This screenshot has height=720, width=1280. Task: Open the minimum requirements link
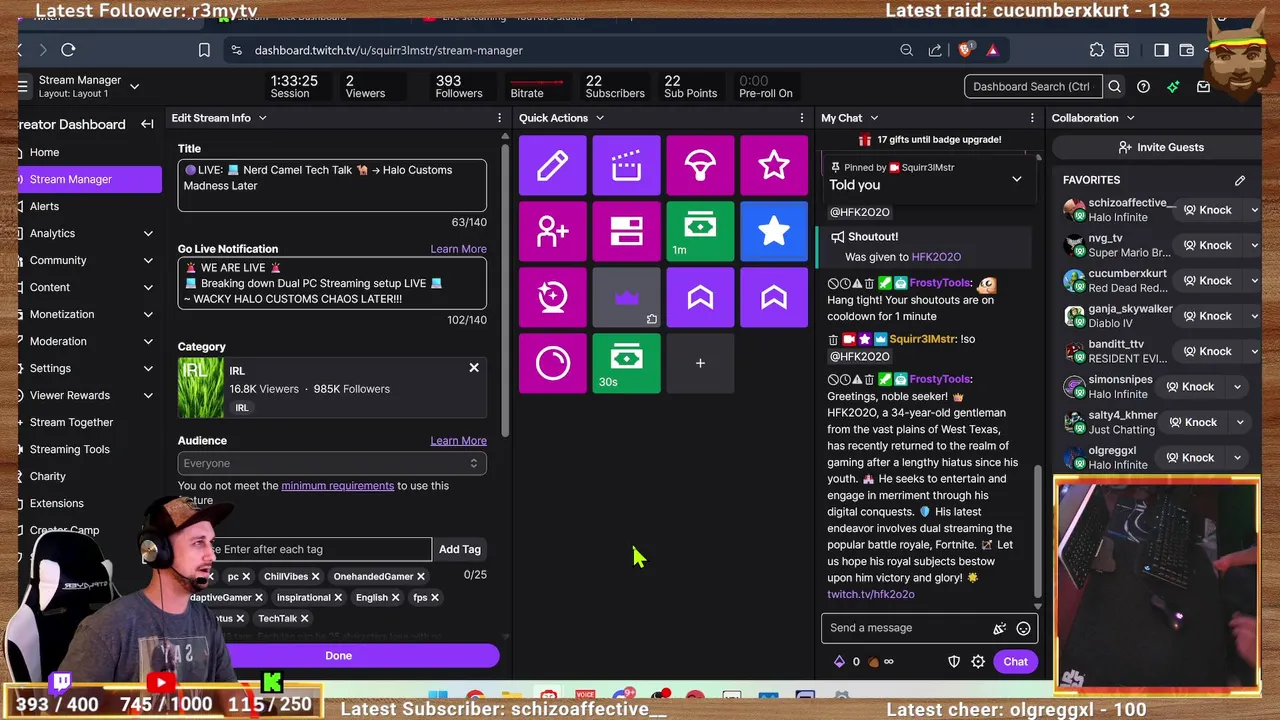pos(337,486)
